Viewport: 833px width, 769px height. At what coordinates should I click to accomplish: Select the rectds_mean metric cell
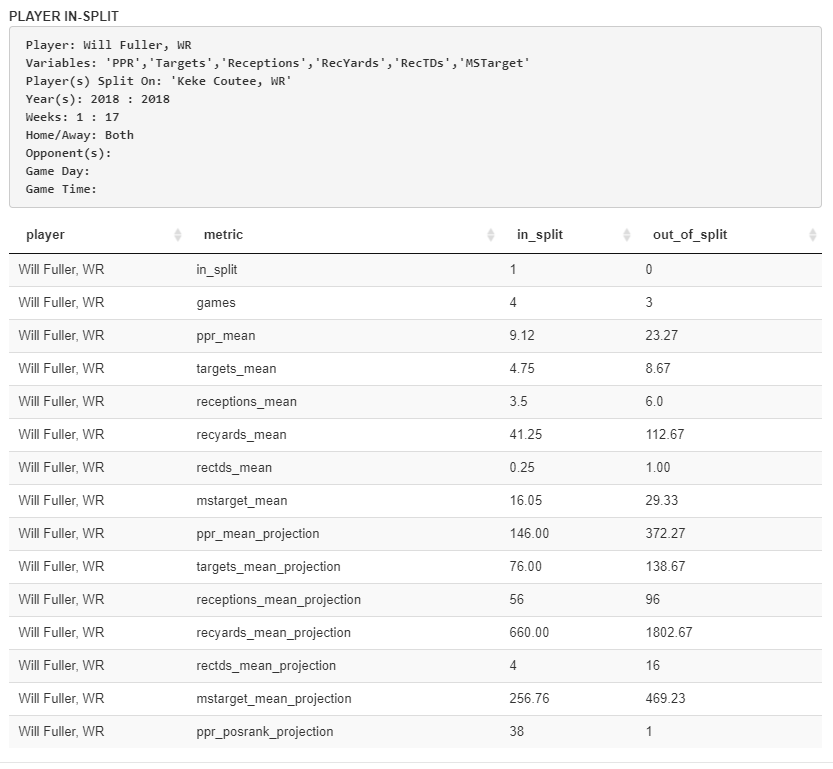[x=233, y=468]
